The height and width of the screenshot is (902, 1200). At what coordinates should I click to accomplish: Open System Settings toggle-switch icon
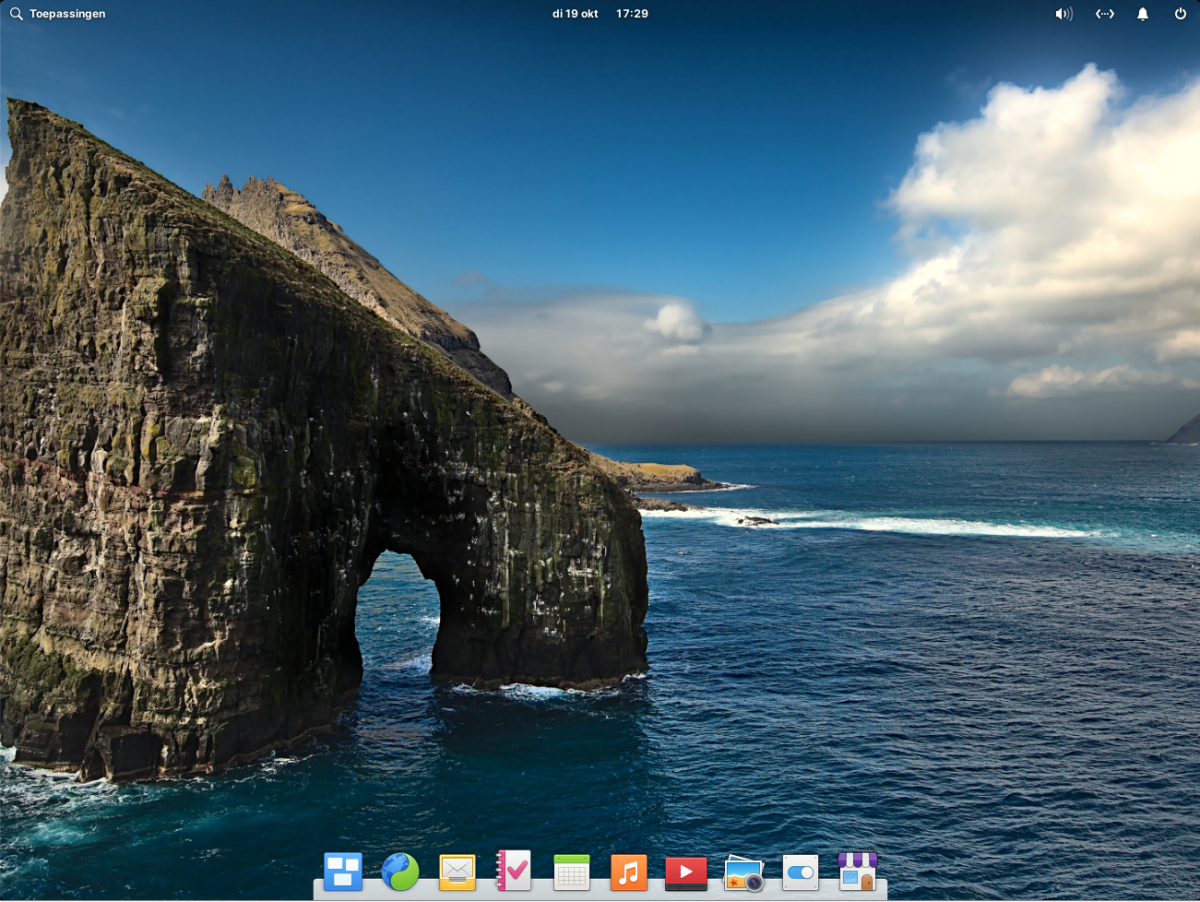pos(800,872)
